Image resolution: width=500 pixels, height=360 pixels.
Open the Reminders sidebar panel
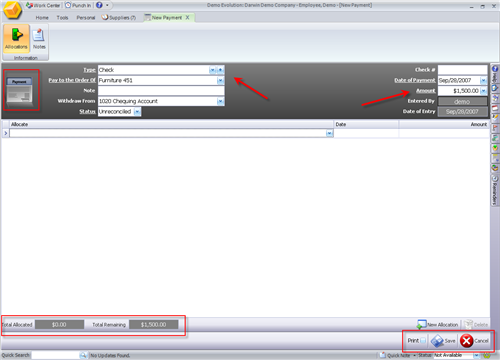[x=495, y=190]
